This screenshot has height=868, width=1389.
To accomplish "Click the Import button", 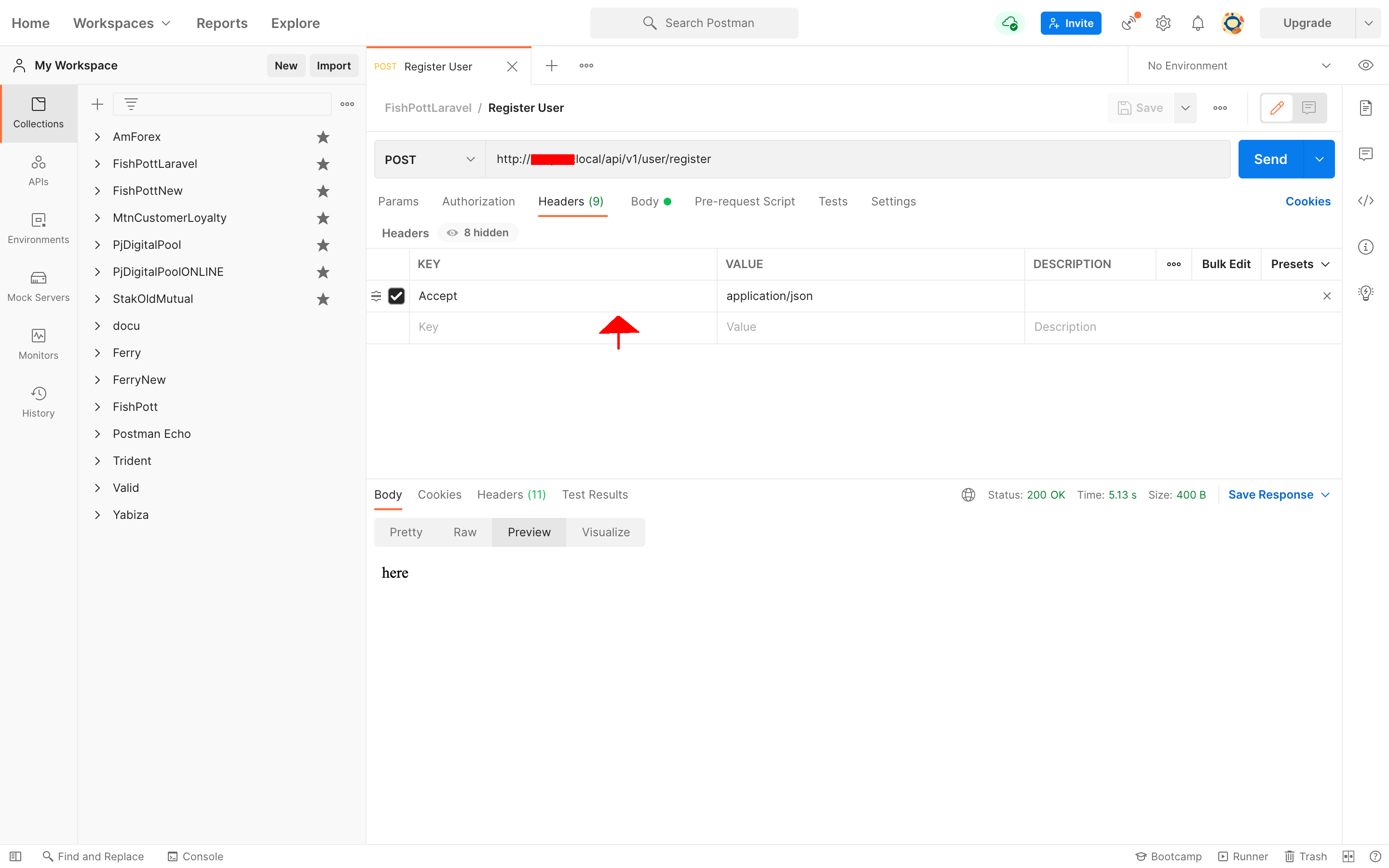I will (334, 66).
